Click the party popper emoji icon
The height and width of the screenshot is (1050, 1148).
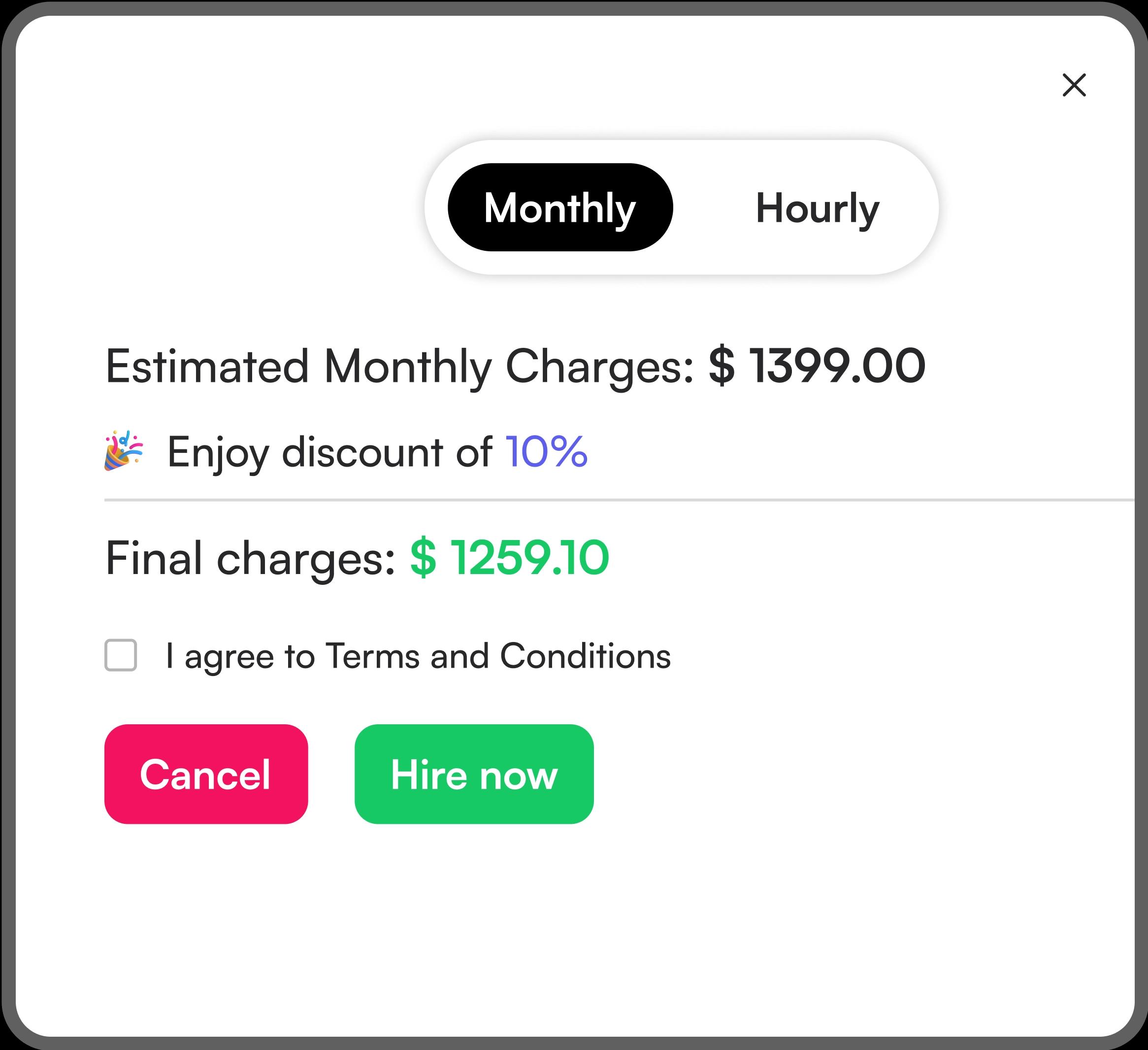tap(124, 451)
